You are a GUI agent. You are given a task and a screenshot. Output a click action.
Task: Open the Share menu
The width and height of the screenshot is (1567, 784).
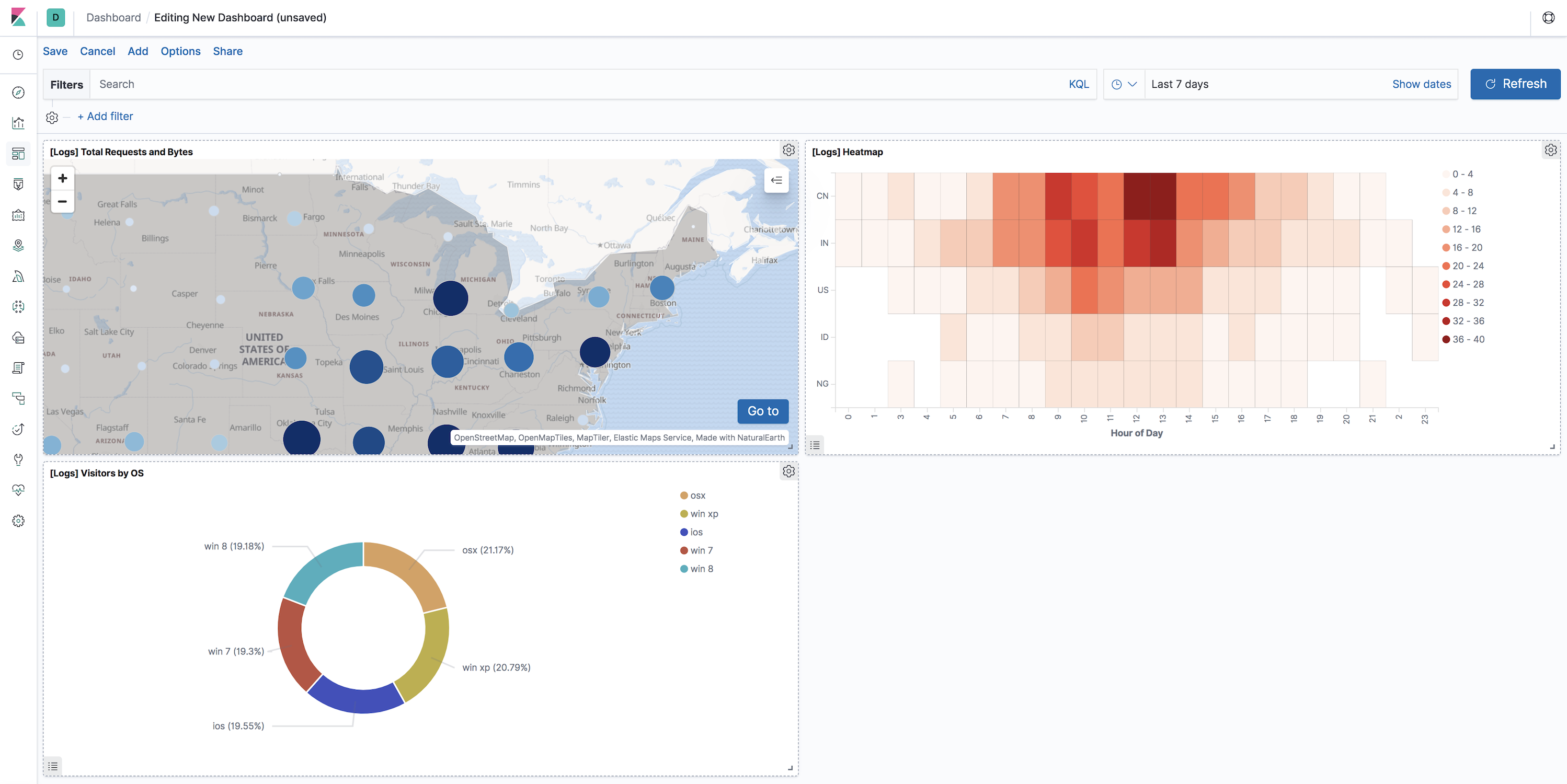click(227, 51)
